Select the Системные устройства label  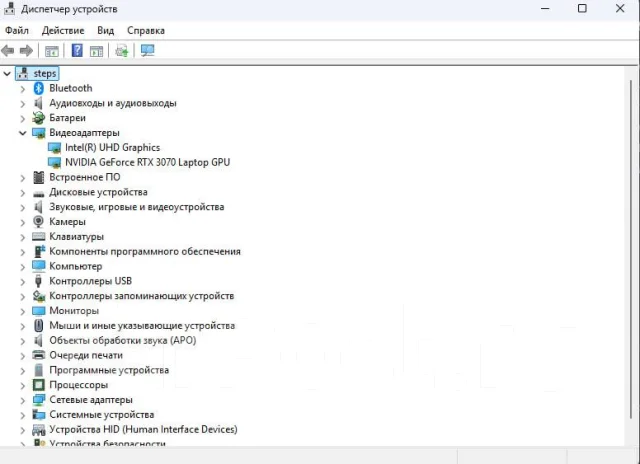pyautogui.click(x=102, y=414)
